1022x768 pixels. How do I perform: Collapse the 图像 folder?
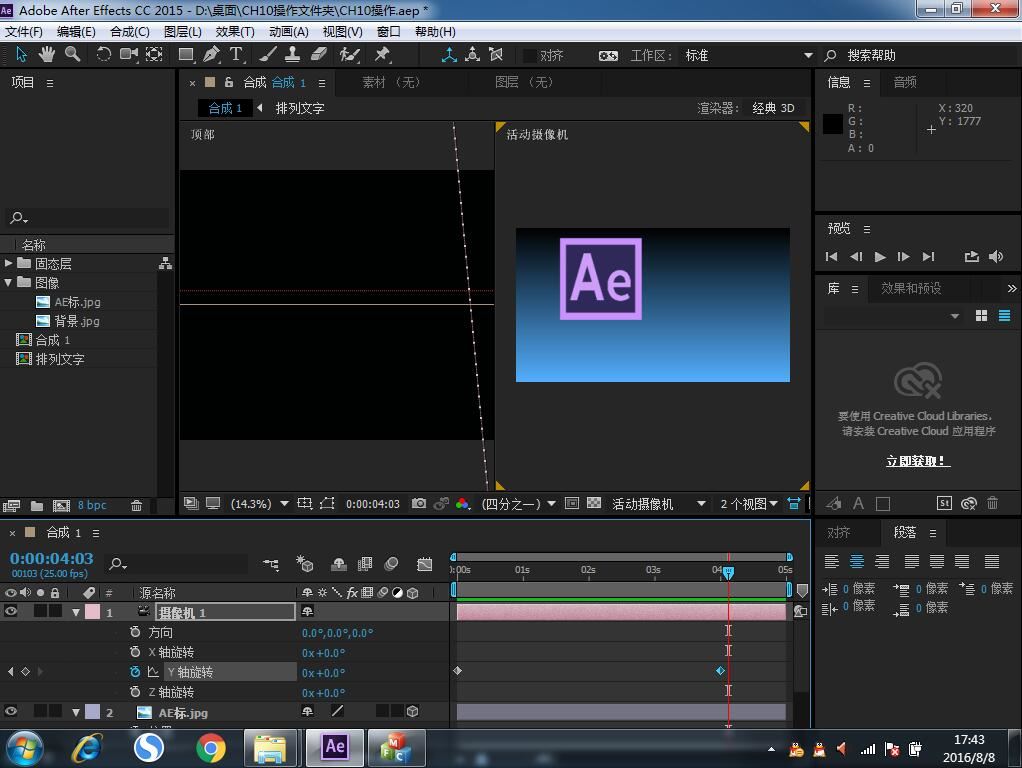[x=8, y=282]
